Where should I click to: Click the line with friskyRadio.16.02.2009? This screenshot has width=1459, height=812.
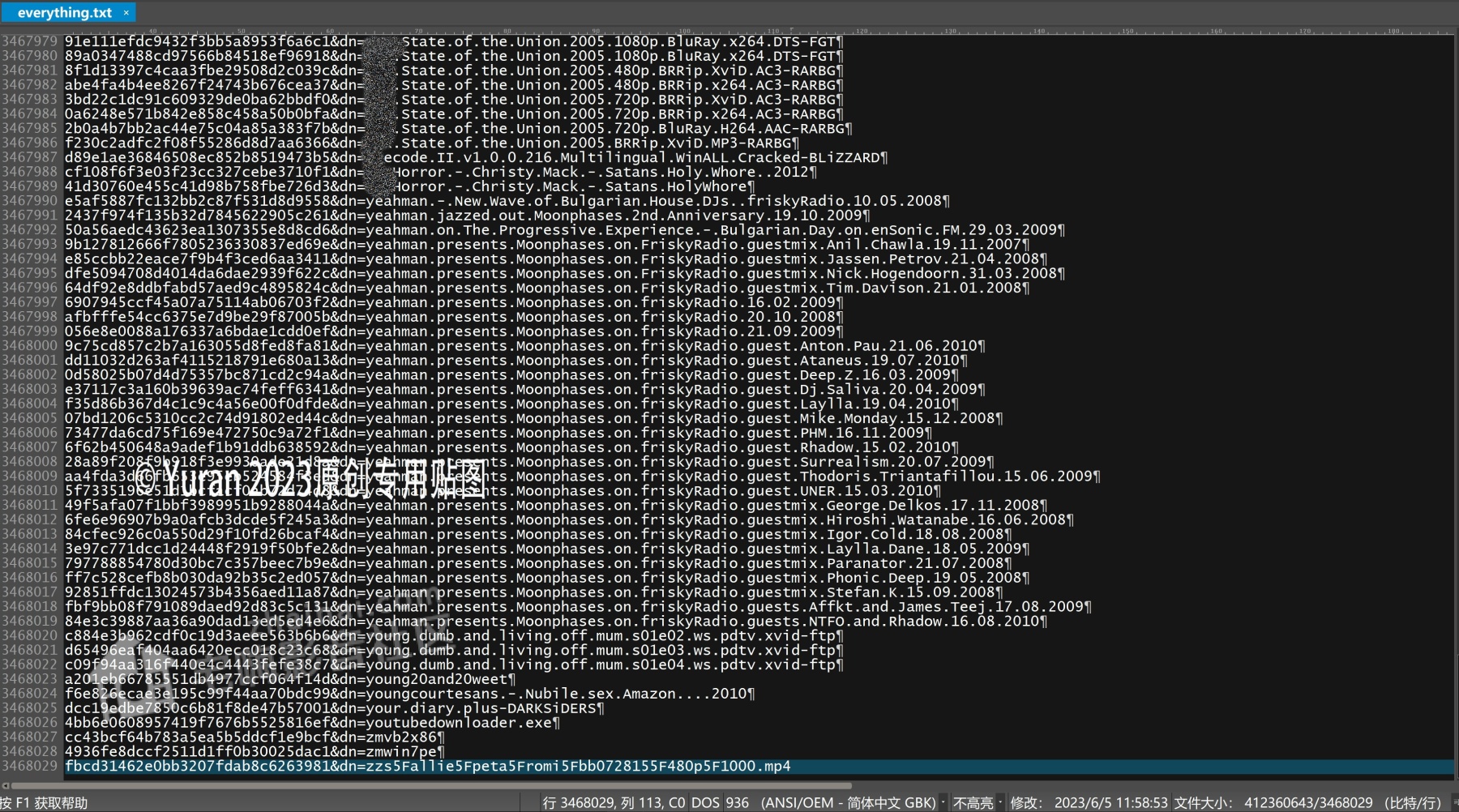pyautogui.click(x=454, y=302)
